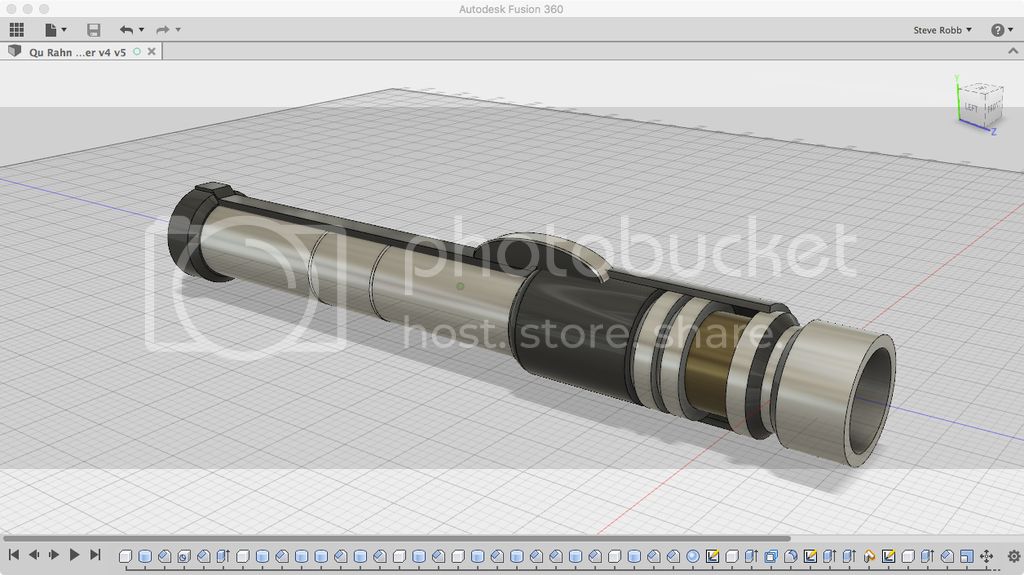
Task: Select the rounded fillet feature next to combine
Action: click(791, 556)
